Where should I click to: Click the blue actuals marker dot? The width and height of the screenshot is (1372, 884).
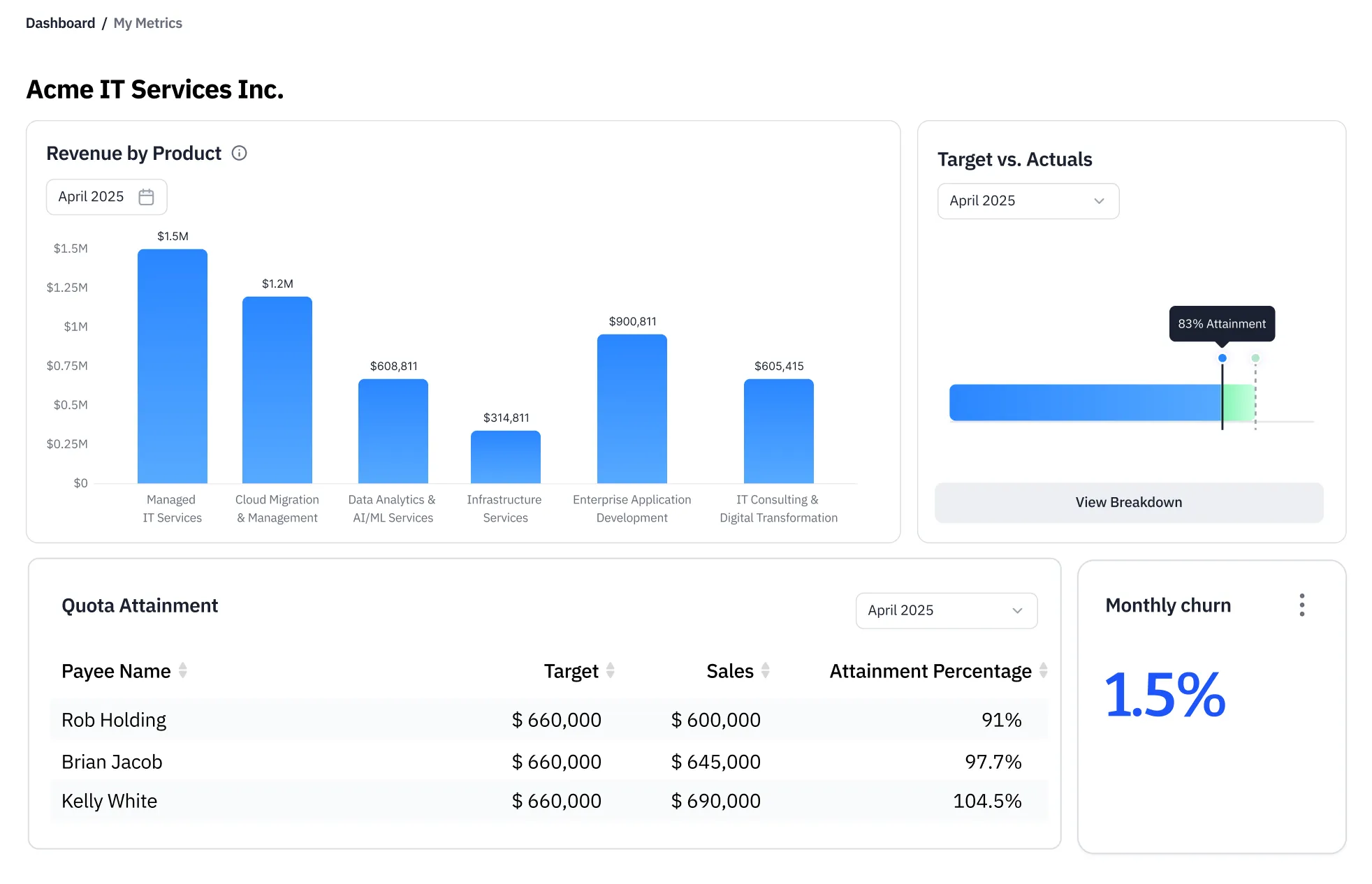click(1223, 358)
